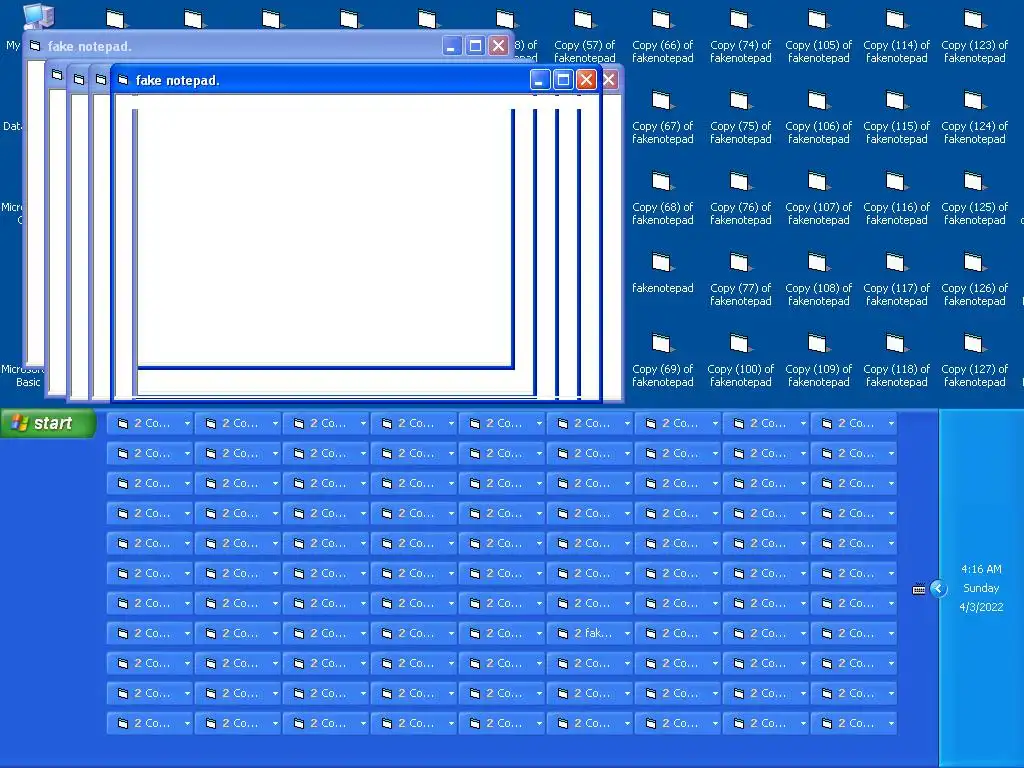The height and width of the screenshot is (768, 1024).
Task: Minimize the front active fake notepad window
Action: [539, 80]
